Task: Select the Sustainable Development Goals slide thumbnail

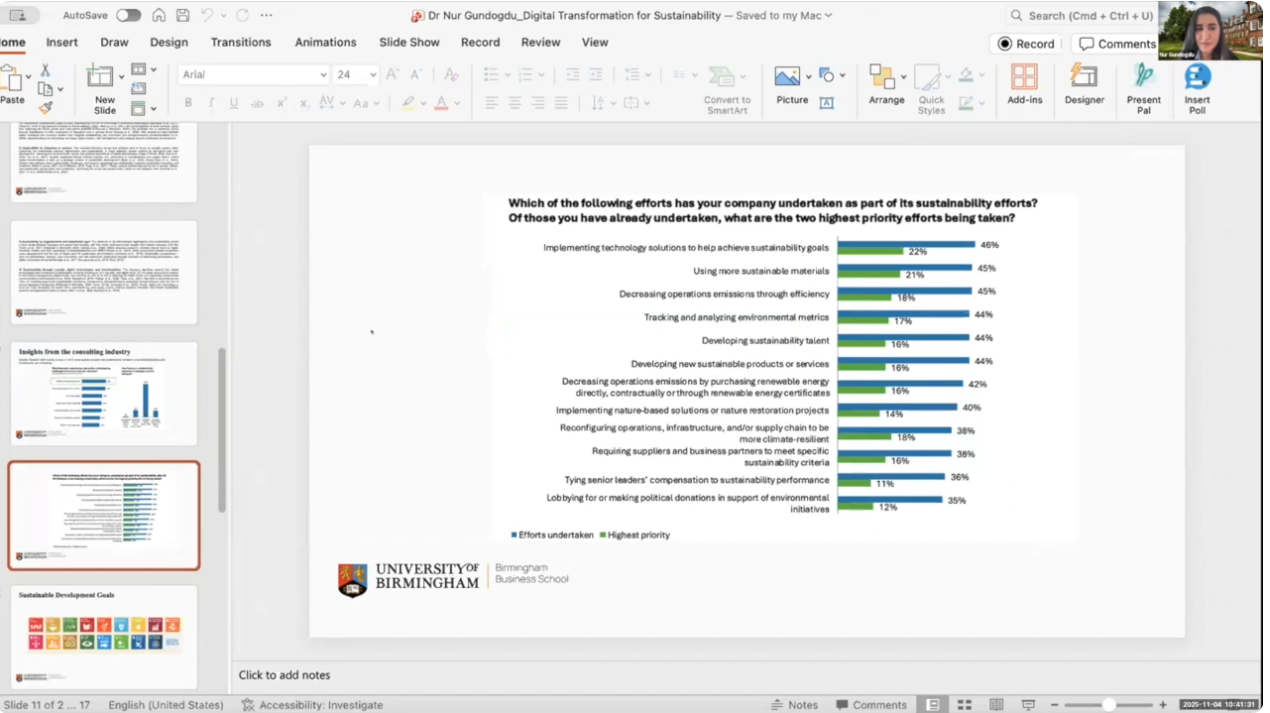Action: pyautogui.click(x=104, y=637)
